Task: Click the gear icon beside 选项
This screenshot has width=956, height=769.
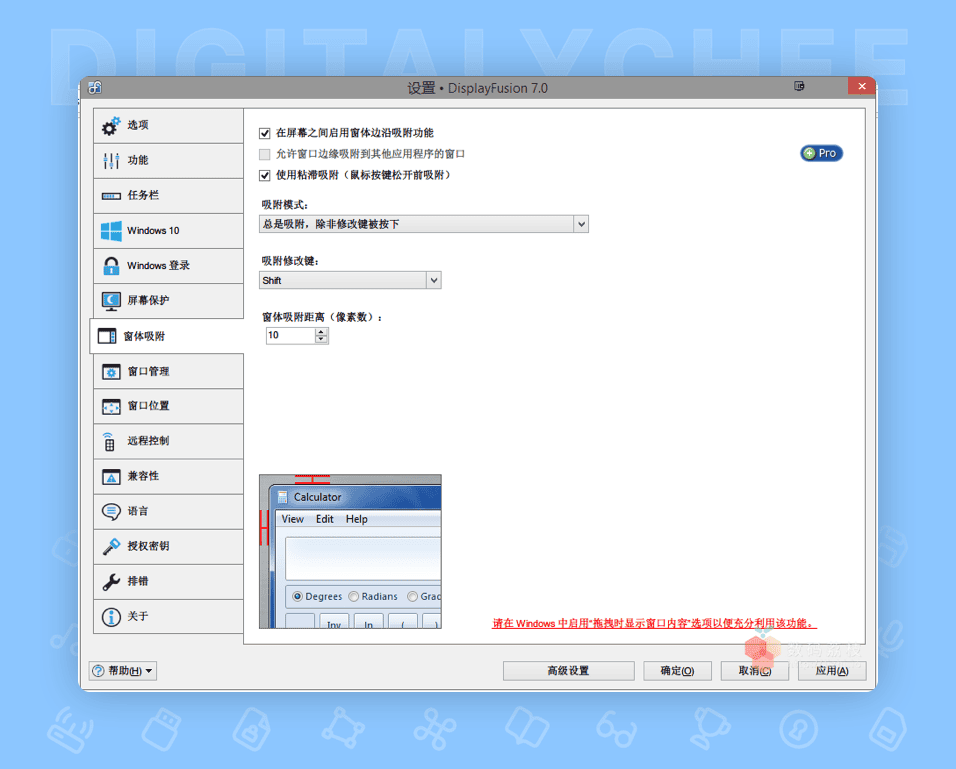Action: (x=111, y=126)
